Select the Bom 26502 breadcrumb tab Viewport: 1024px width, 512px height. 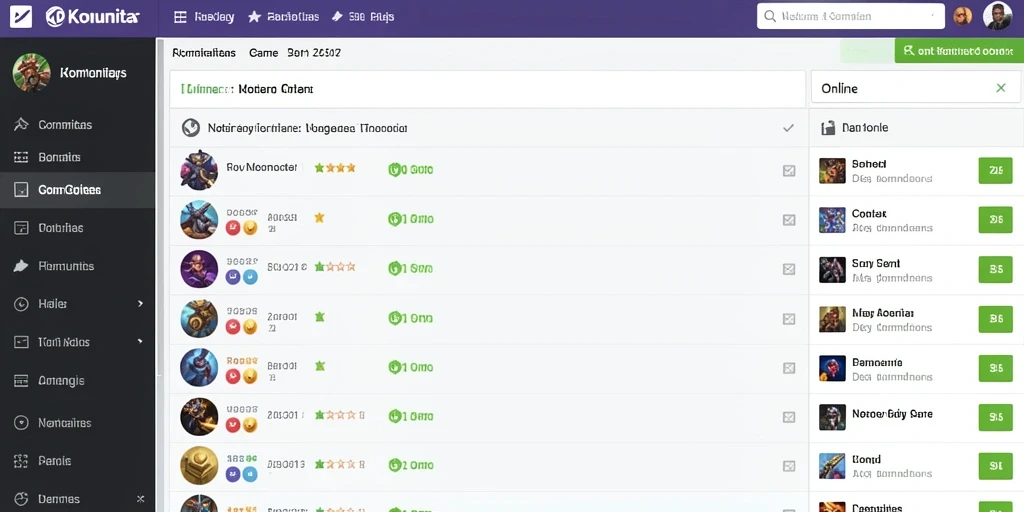(314, 53)
